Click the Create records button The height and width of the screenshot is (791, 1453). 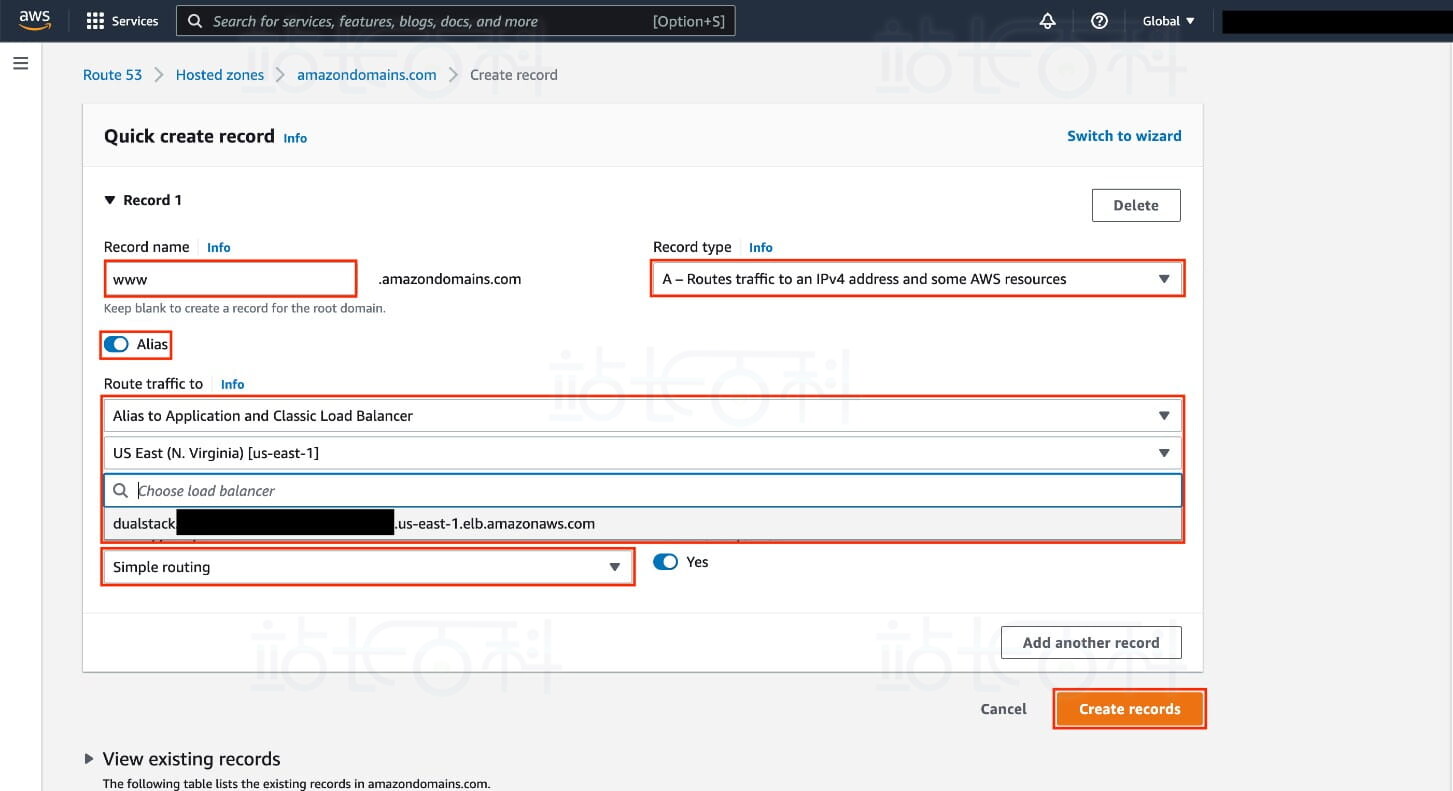click(x=1130, y=709)
